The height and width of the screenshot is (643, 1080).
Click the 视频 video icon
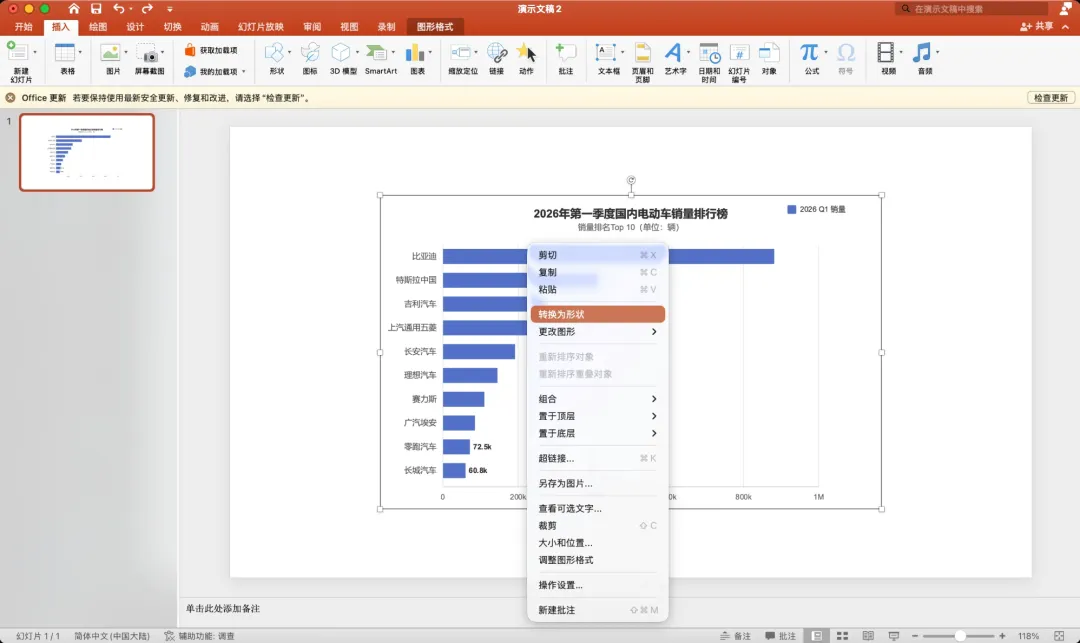click(x=888, y=59)
